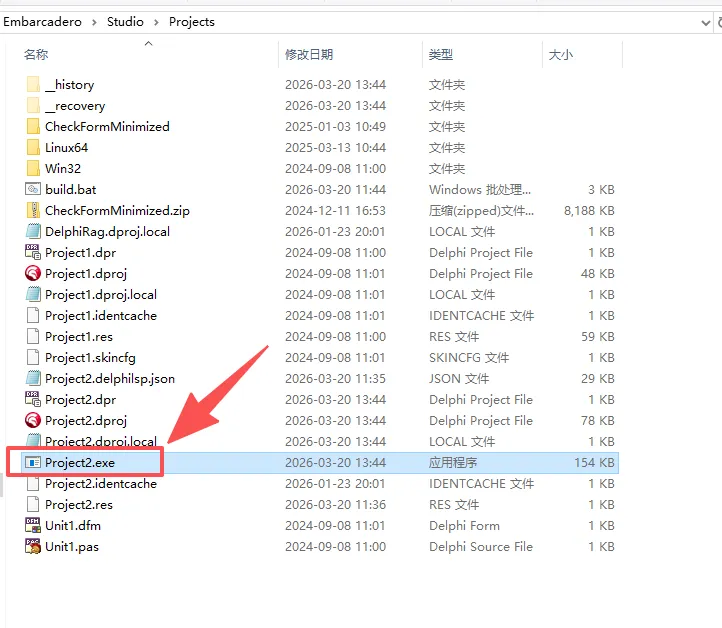Click the Project2.exe application icon

click(x=33, y=462)
